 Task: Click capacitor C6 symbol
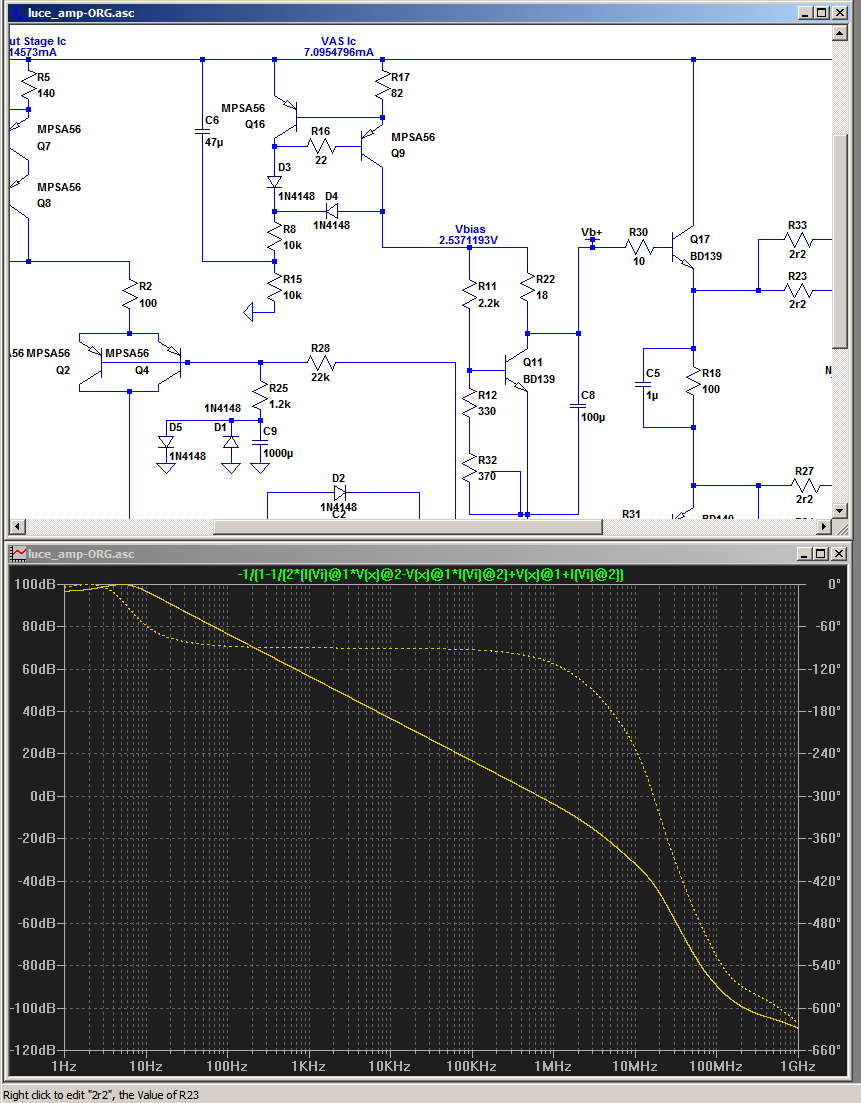pos(203,131)
